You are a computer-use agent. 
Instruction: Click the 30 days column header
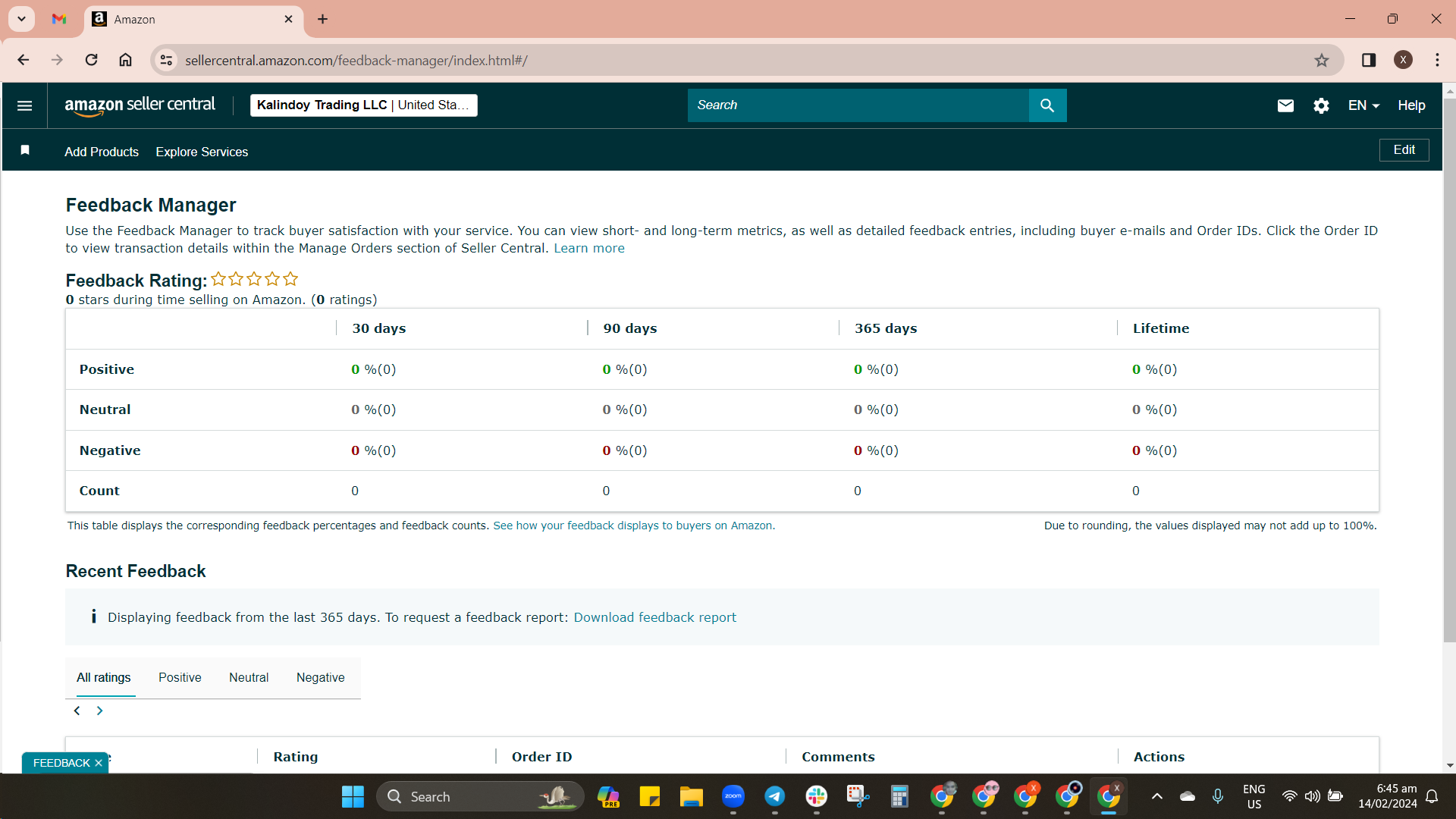pyautogui.click(x=379, y=328)
